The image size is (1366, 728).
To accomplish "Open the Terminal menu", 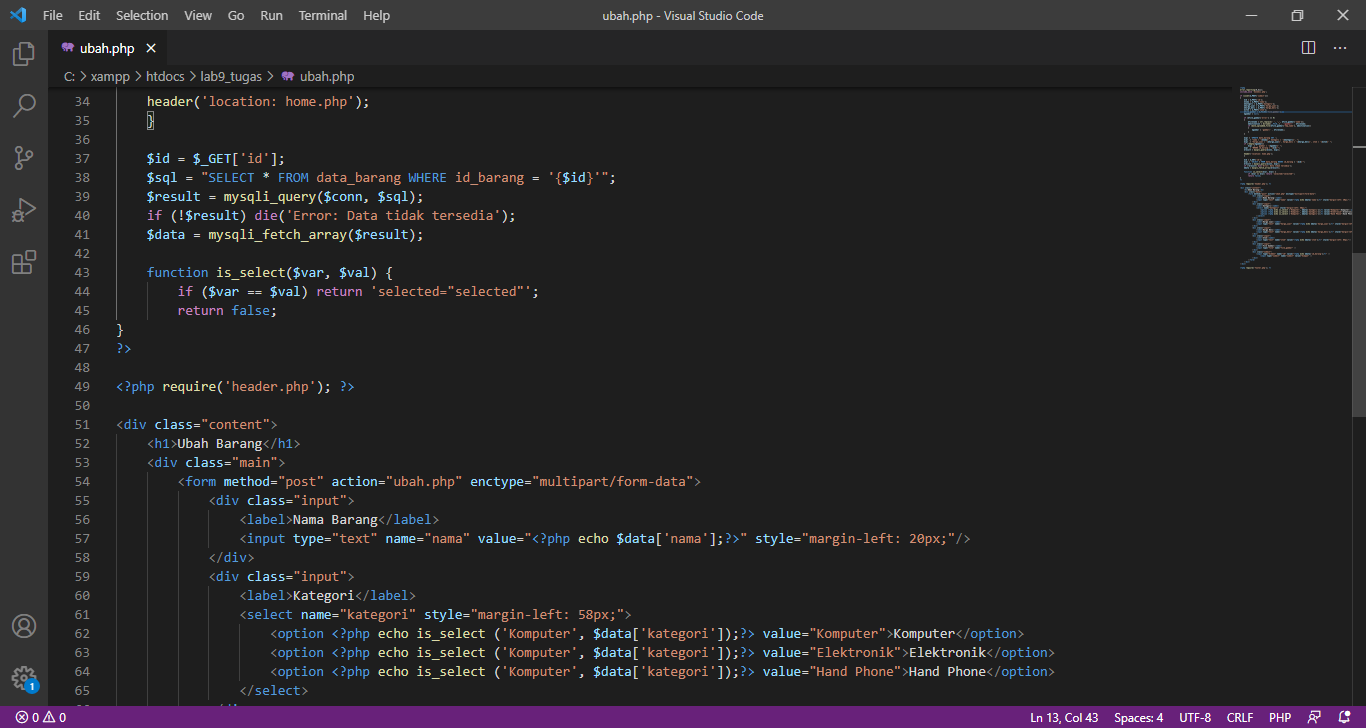I will click(323, 15).
